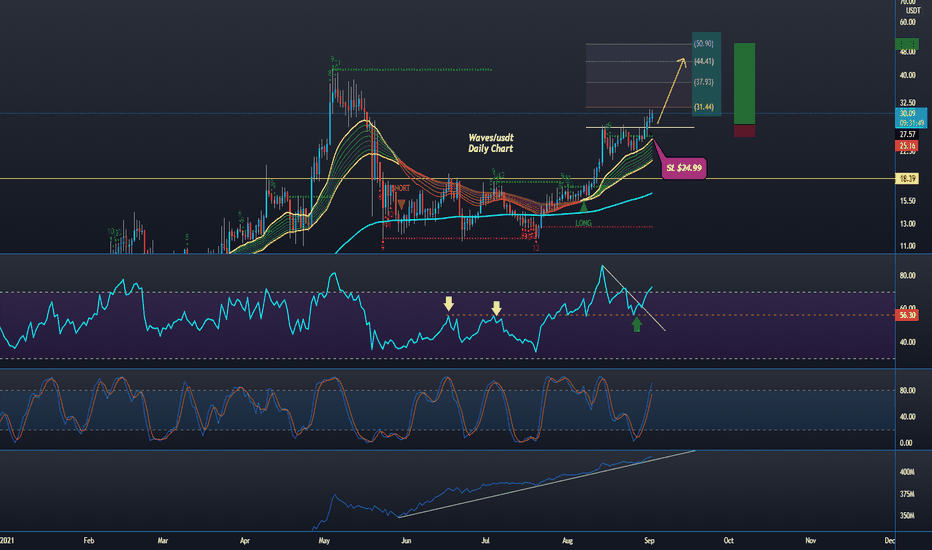The width and height of the screenshot is (932, 550).
Task: Click the orange SHORT signal label
Action: point(401,188)
